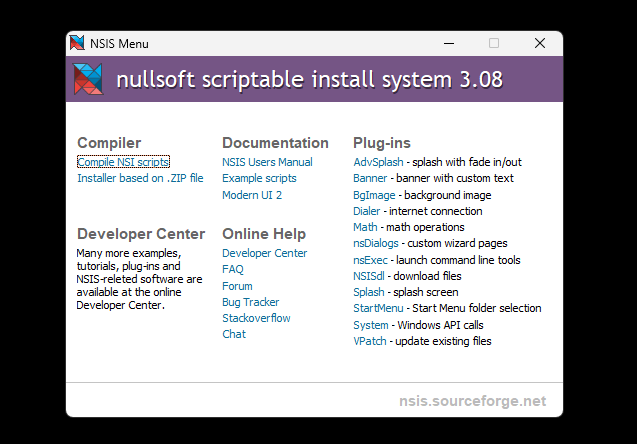This screenshot has width=637, height=444.
Task: Open the AdvSplash plug-in docs
Action: tap(378, 162)
